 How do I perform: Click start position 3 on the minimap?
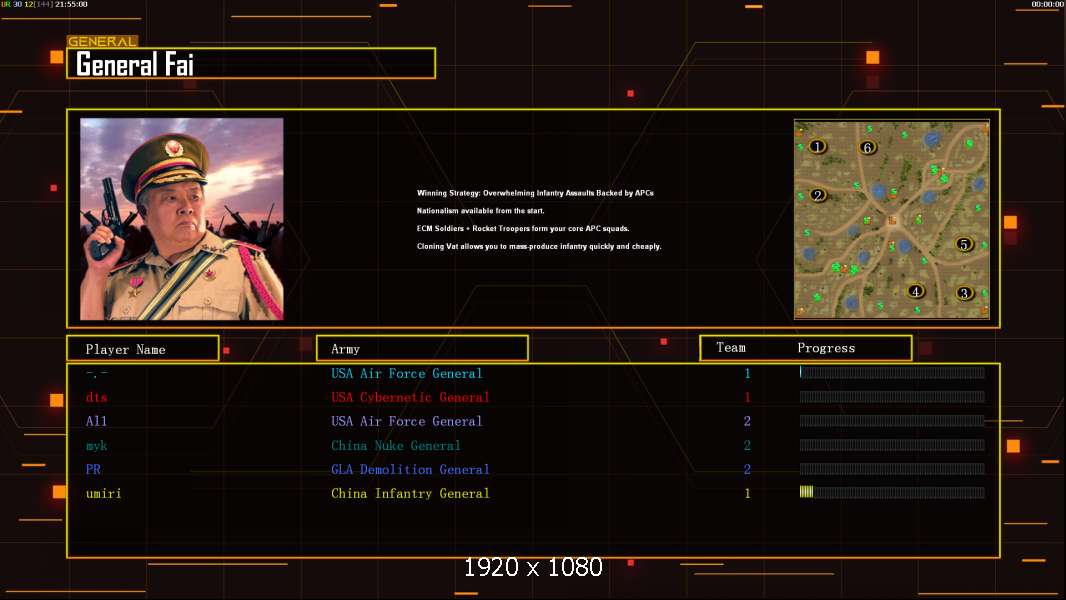point(964,294)
